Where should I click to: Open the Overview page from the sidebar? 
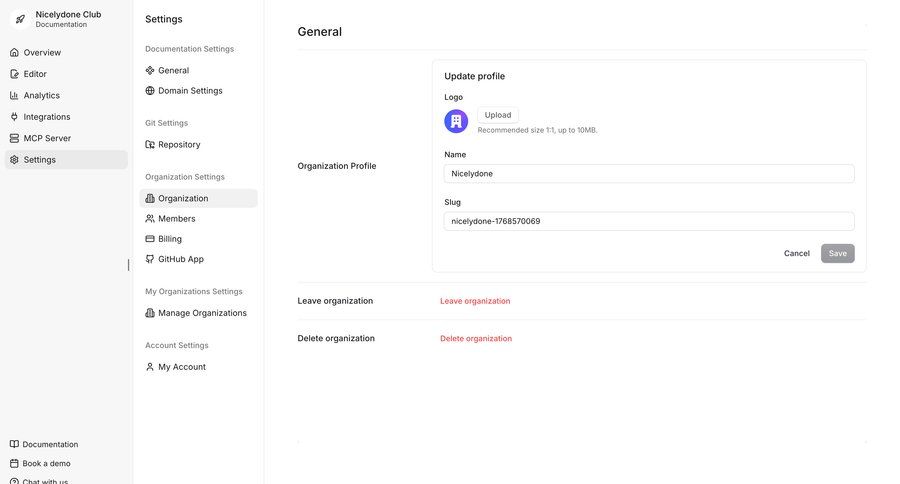(x=42, y=52)
